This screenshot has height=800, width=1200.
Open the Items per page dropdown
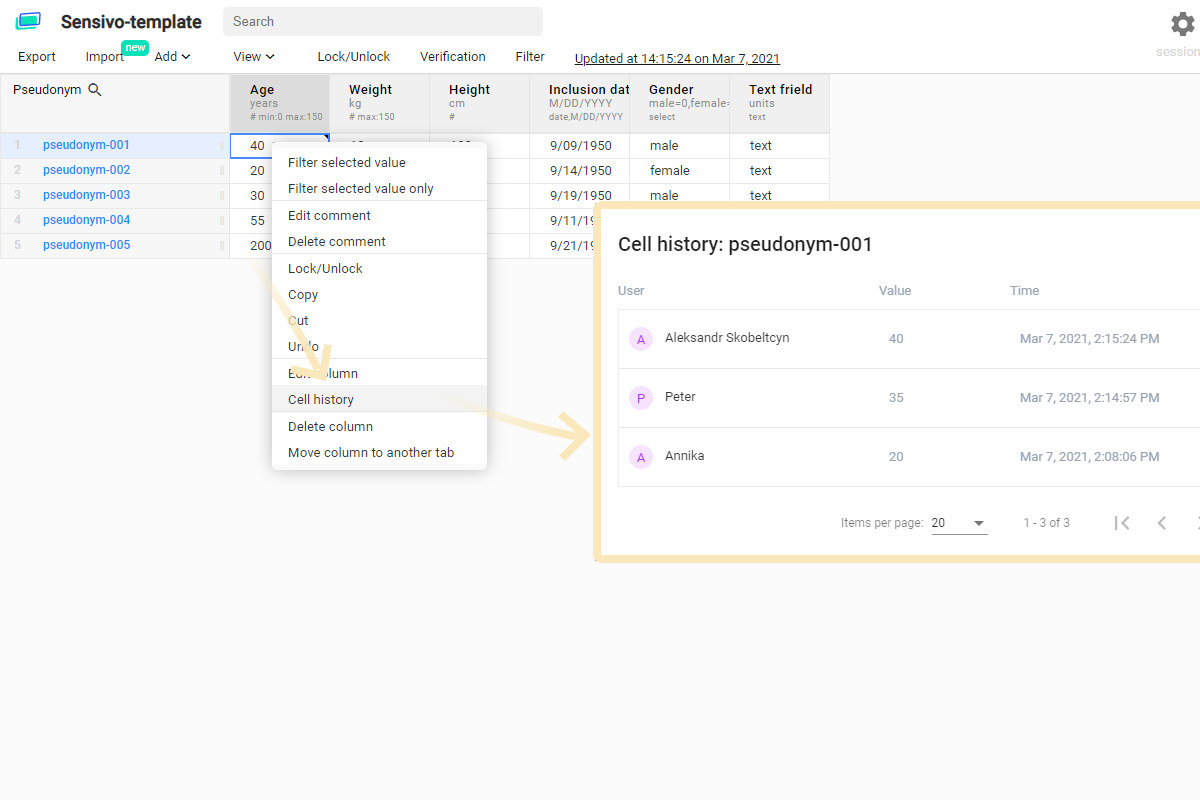(959, 523)
